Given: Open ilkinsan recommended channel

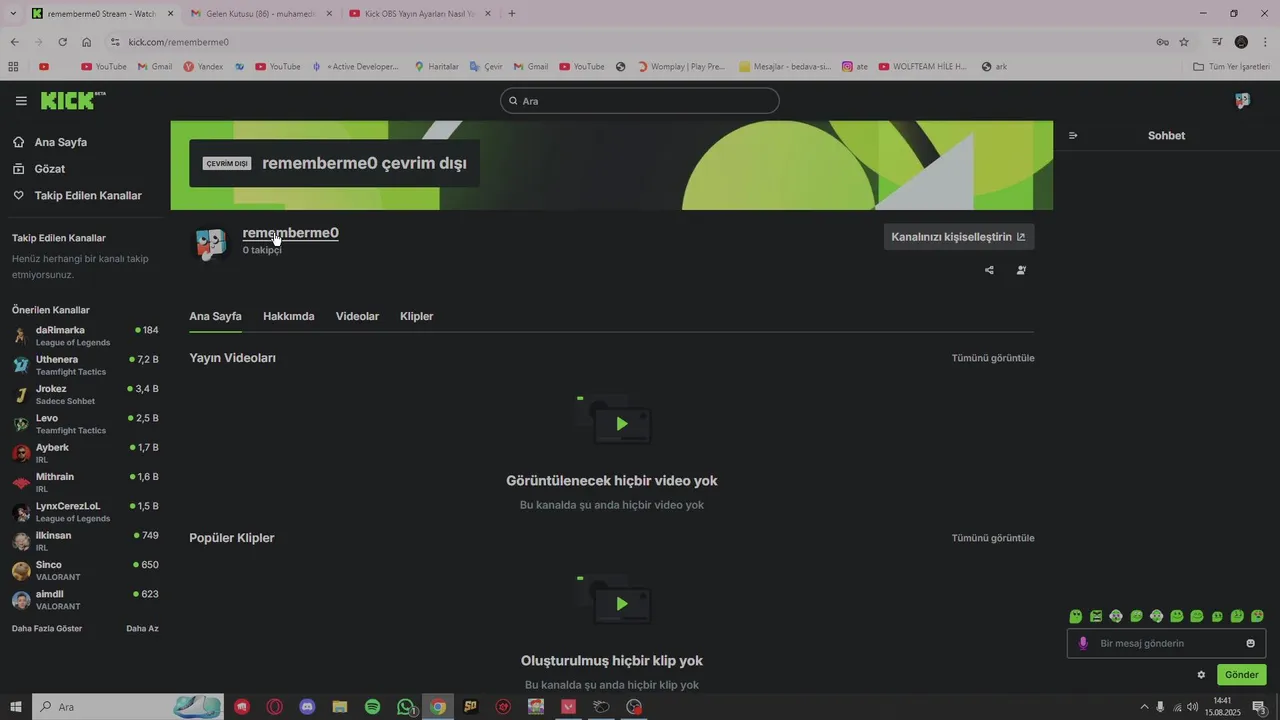Looking at the screenshot, I should click(84, 541).
